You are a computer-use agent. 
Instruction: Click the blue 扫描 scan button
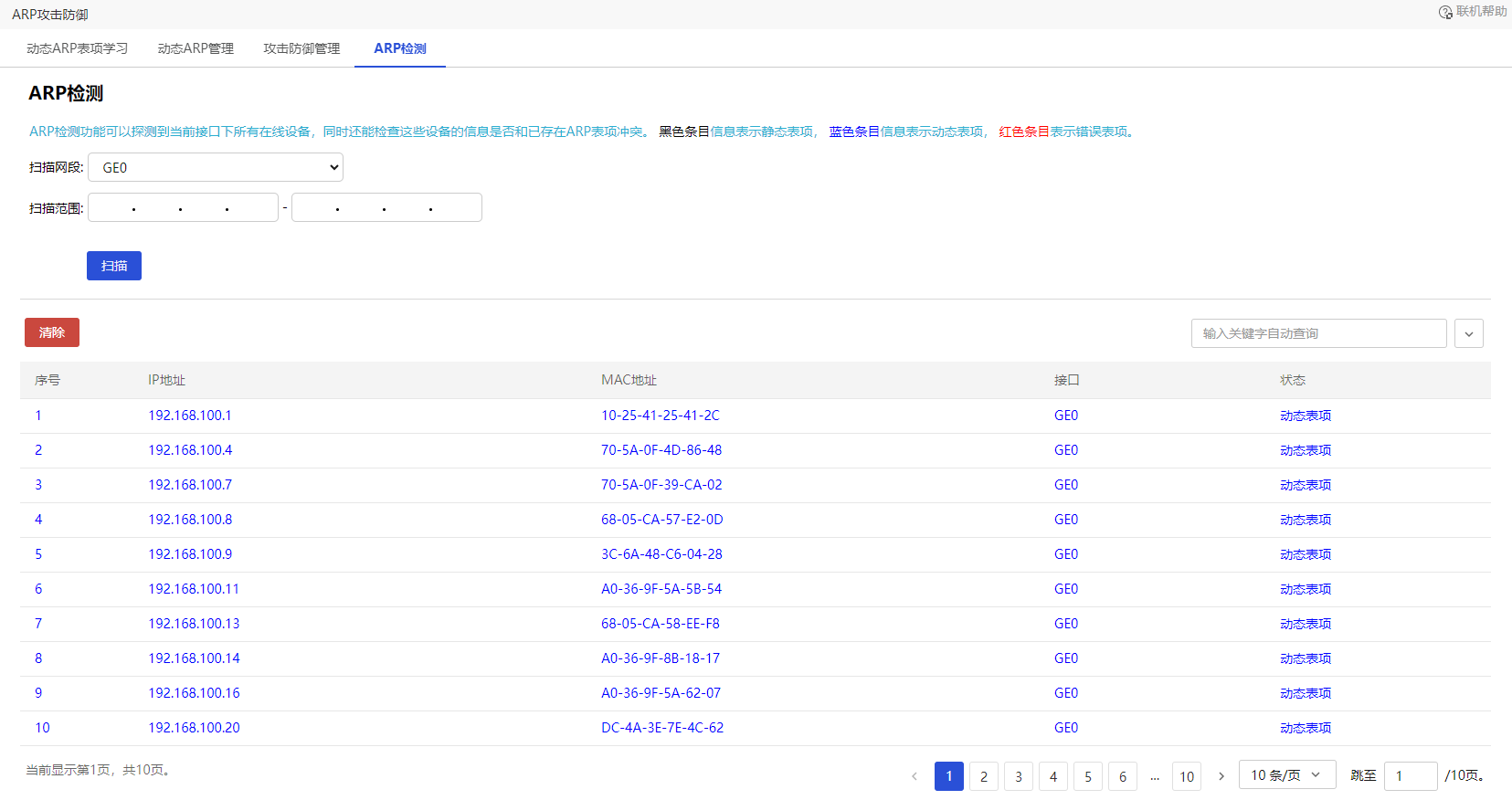pos(114,266)
